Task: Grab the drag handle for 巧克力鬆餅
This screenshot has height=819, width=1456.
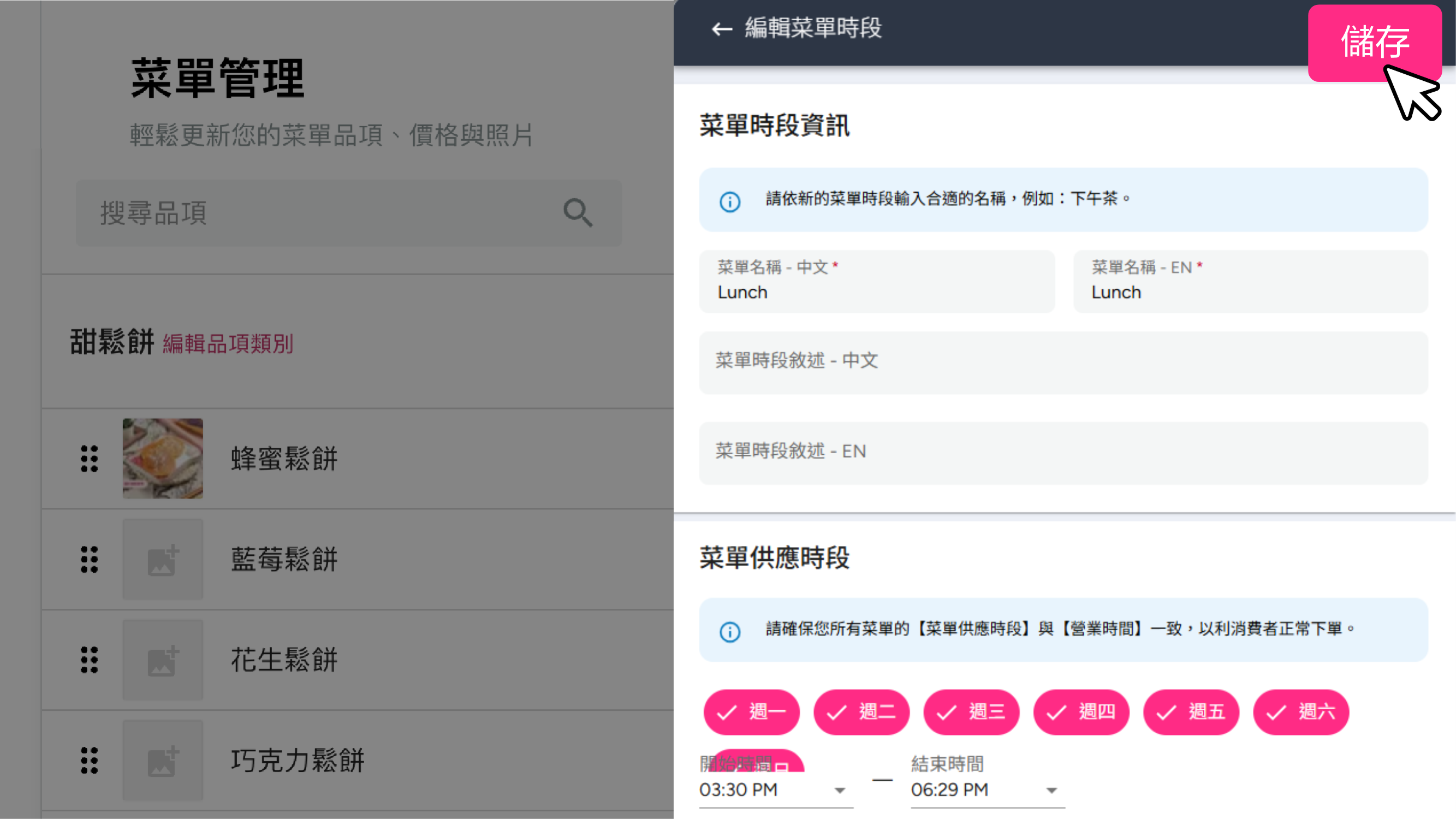Action: [90, 760]
